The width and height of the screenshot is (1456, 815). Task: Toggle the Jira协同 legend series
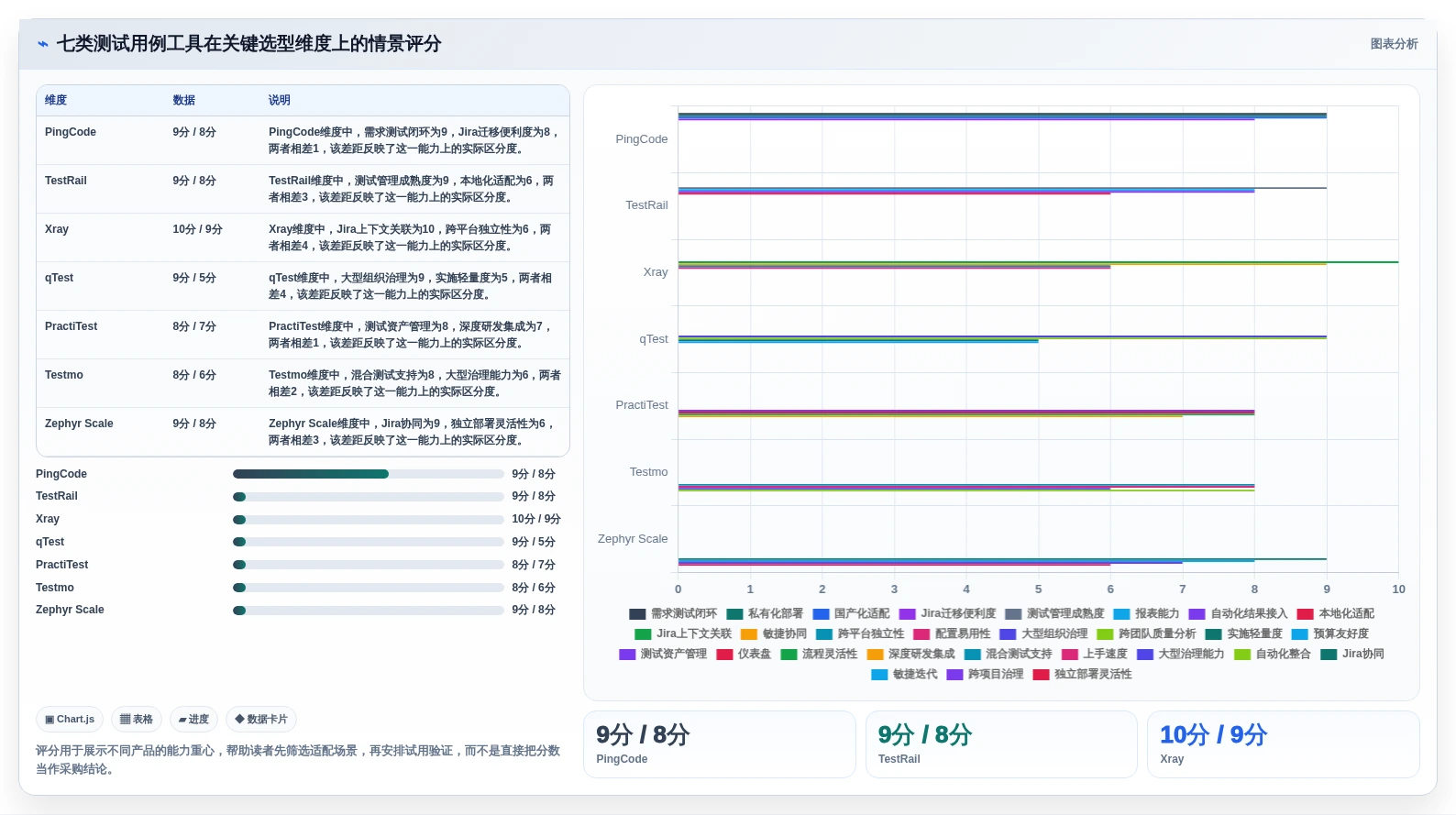pyautogui.click(x=1352, y=655)
